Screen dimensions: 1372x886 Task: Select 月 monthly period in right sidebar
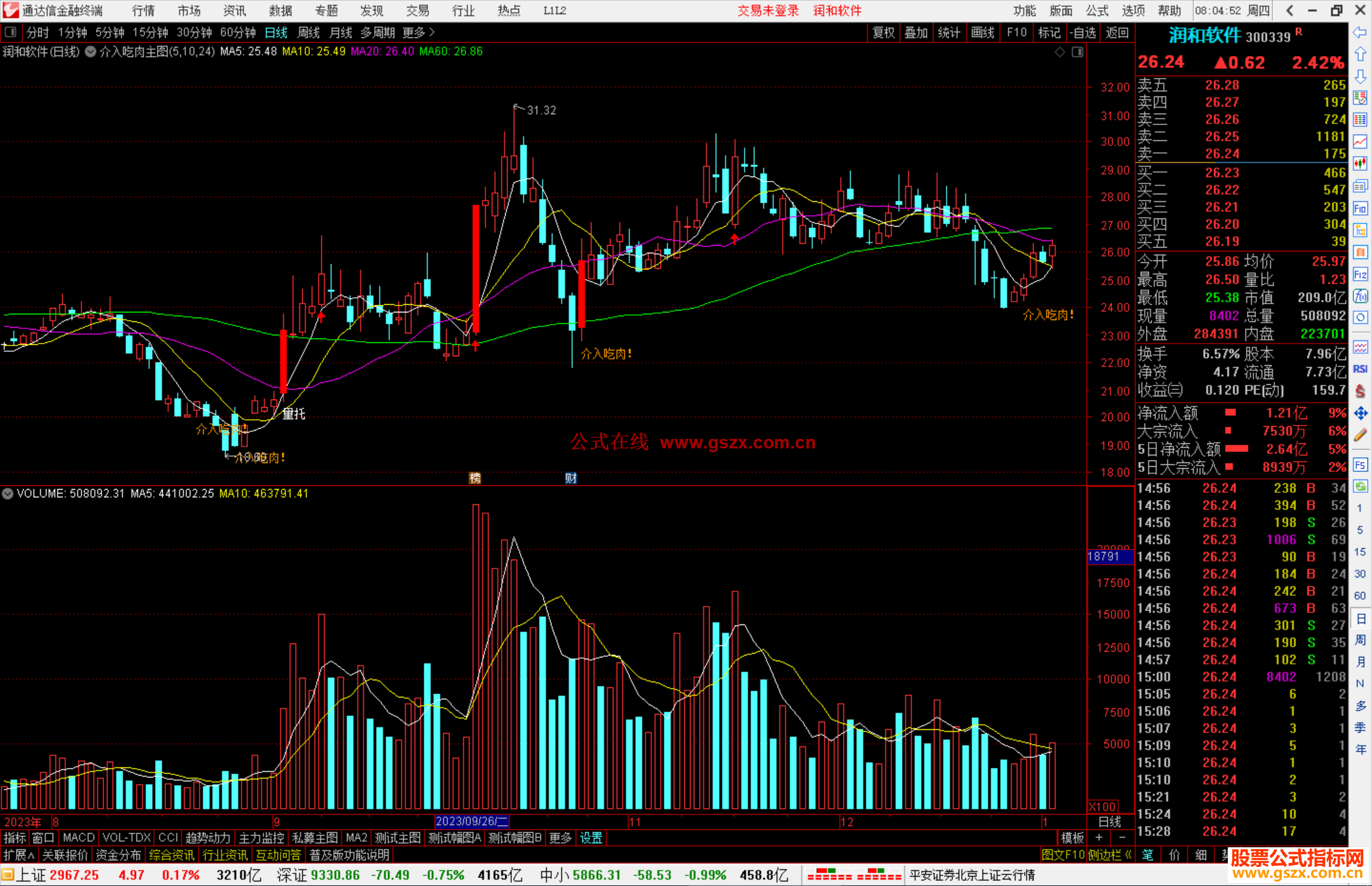[x=1360, y=662]
